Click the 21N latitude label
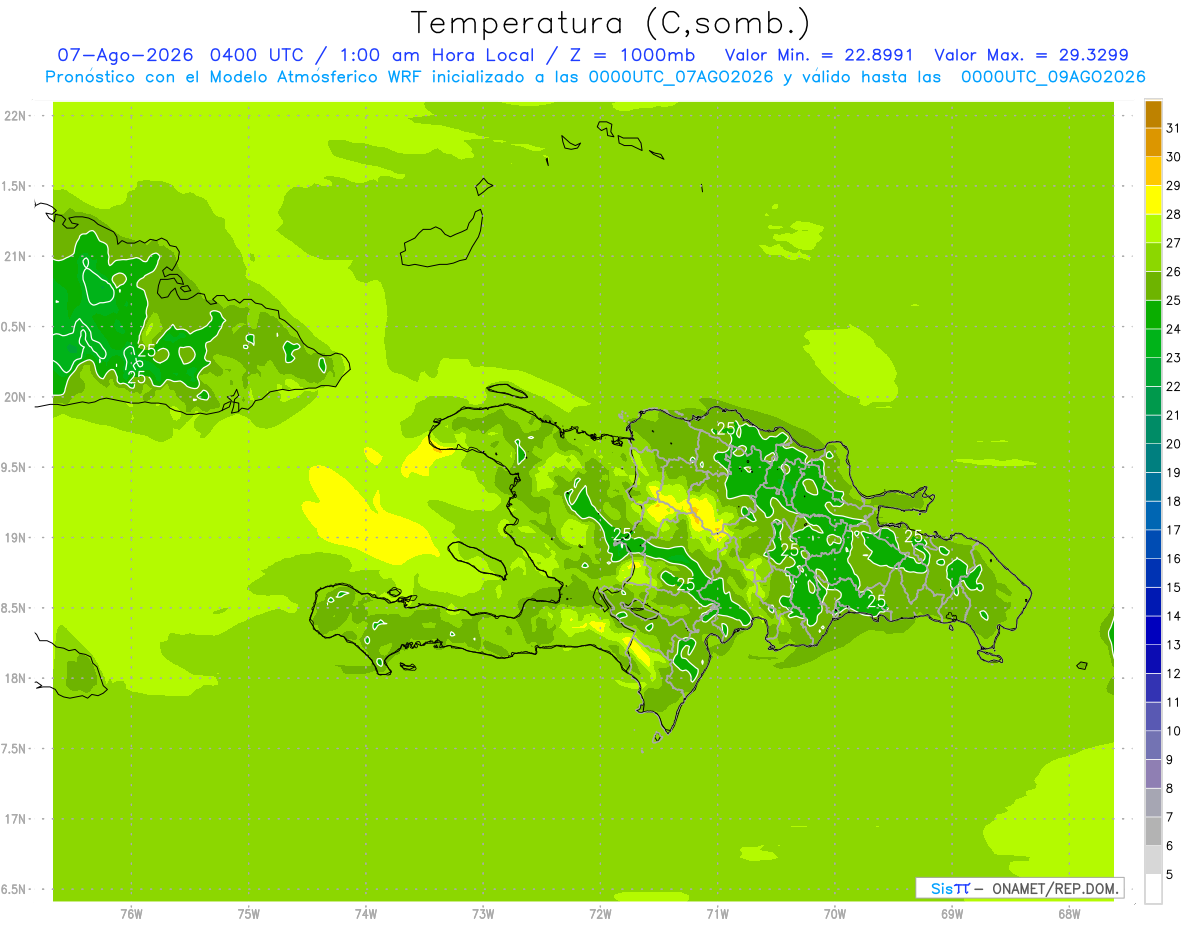Image resolution: width=1200 pixels, height=927 pixels. [15, 257]
